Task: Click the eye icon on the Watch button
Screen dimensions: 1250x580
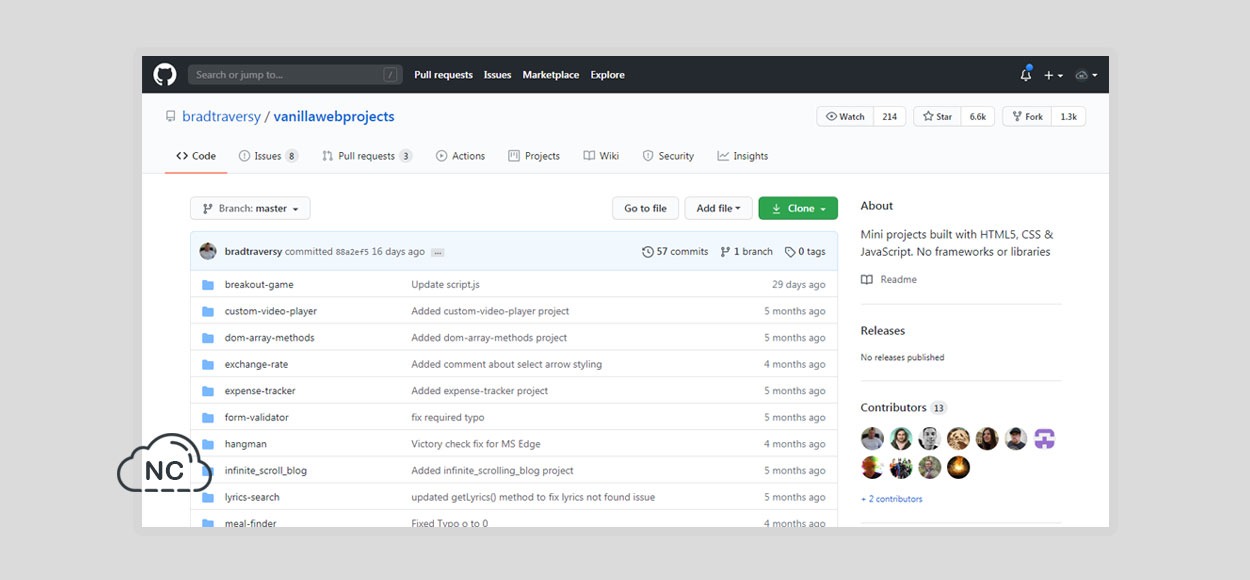Action: coord(832,117)
